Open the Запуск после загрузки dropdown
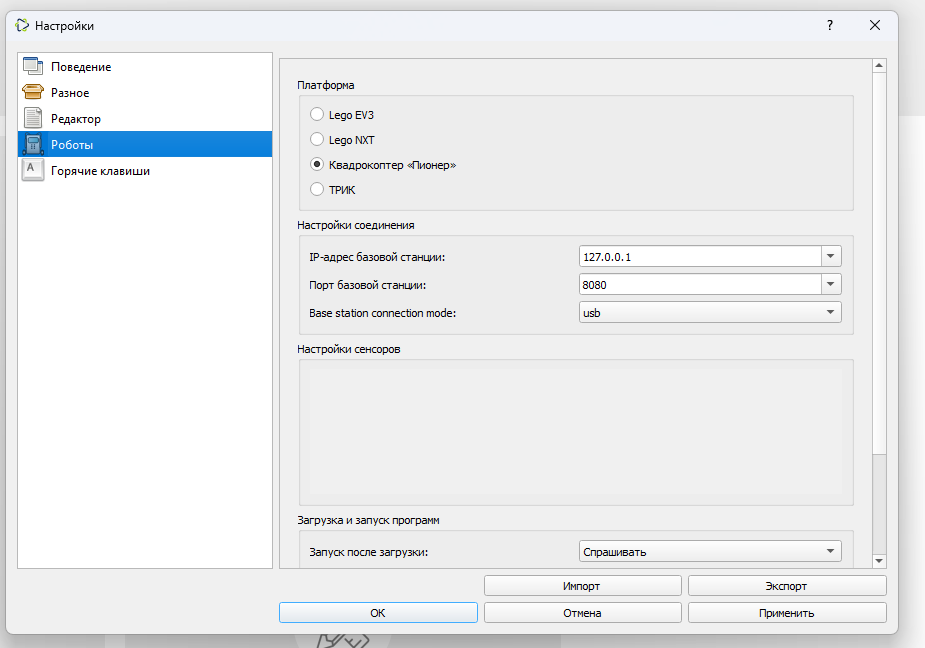 coord(710,551)
